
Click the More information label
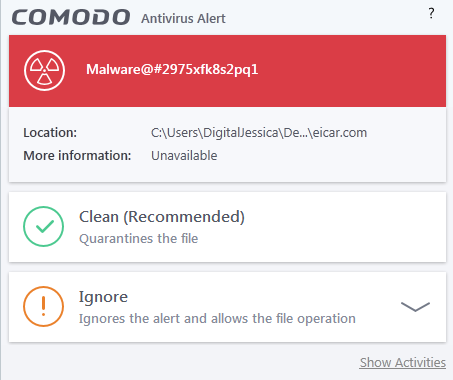(77, 156)
